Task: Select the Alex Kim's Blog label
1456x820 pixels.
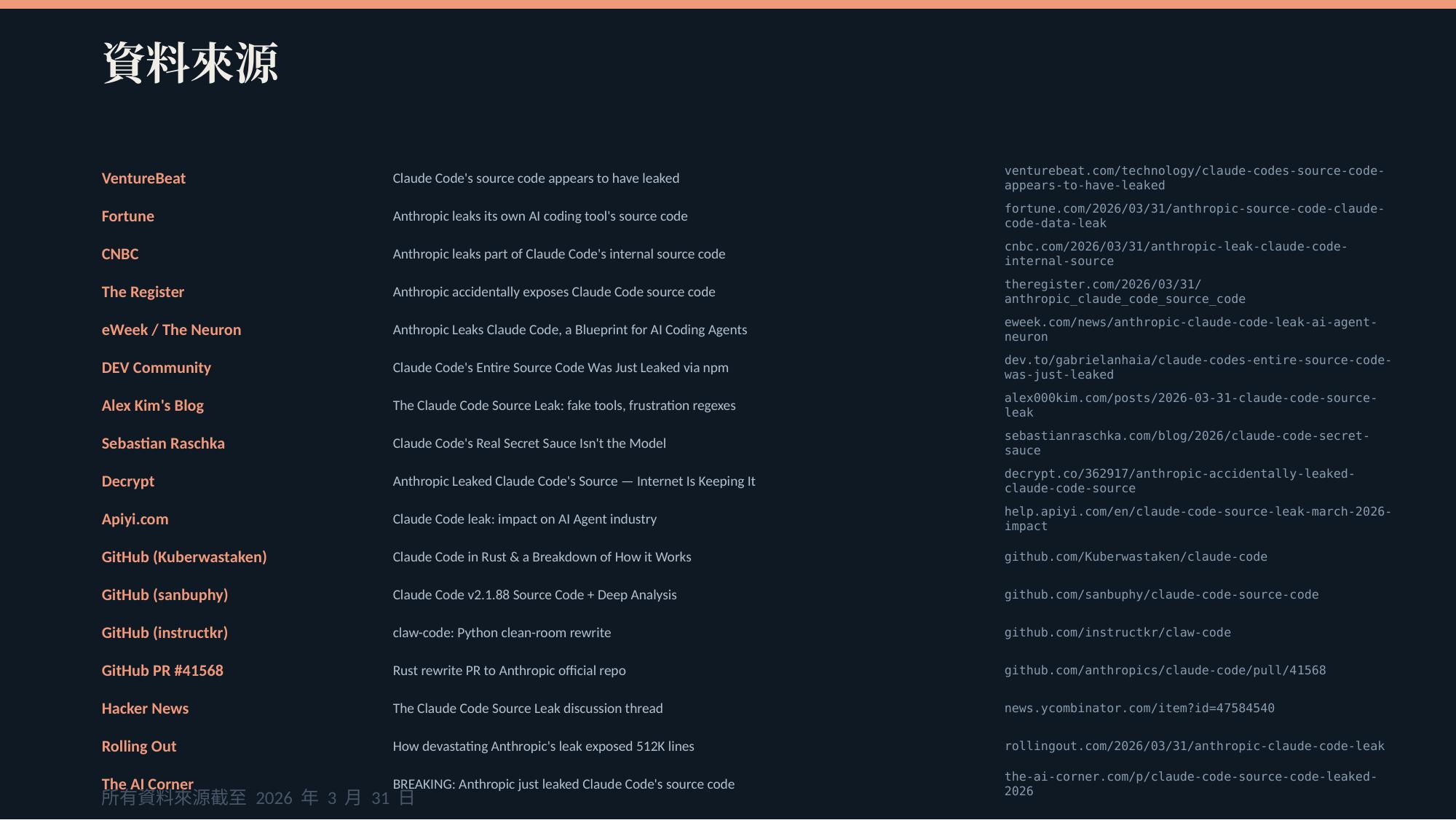Action: click(x=152, y=406)
